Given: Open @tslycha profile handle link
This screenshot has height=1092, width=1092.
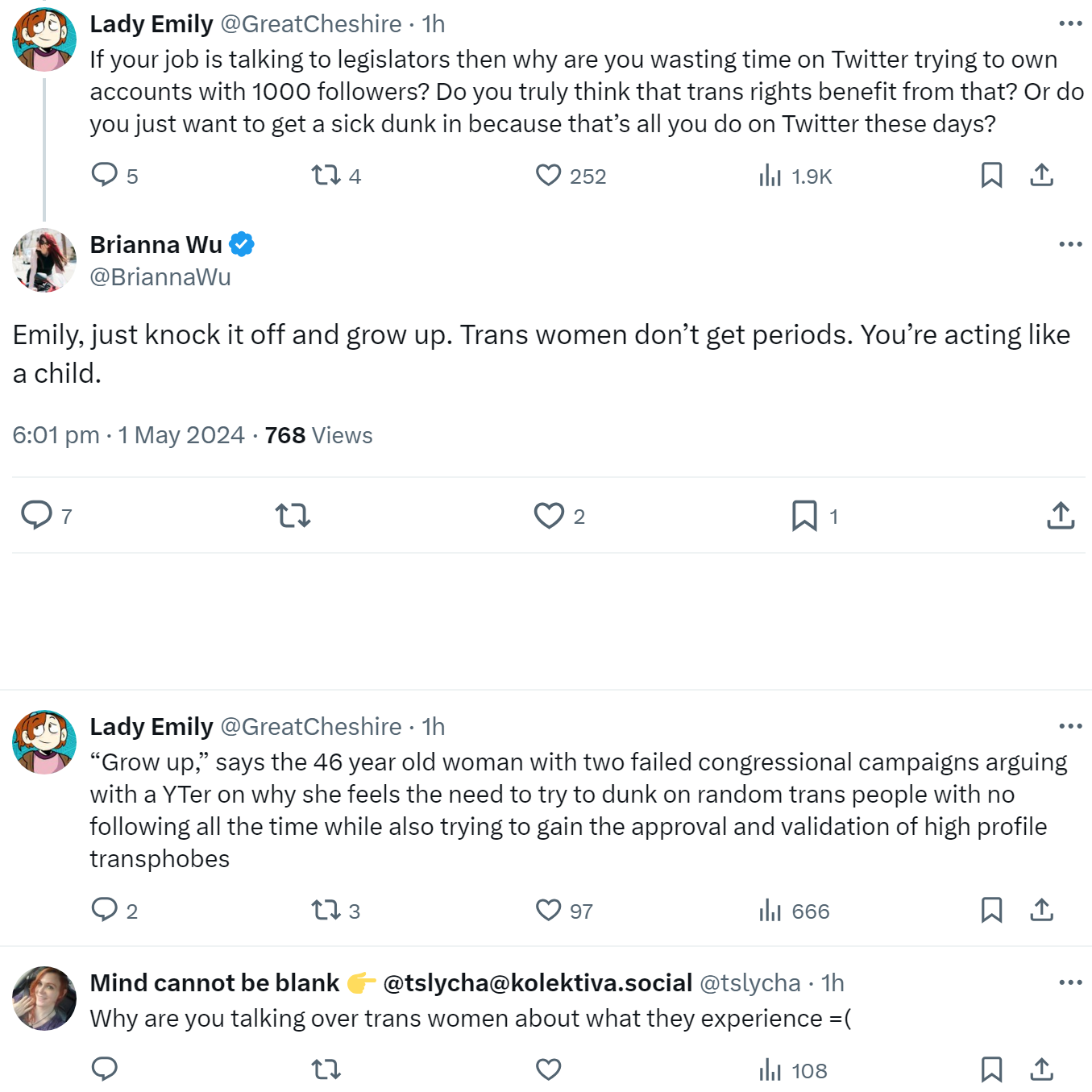Looking at the screenshot, I should (750, 983).
